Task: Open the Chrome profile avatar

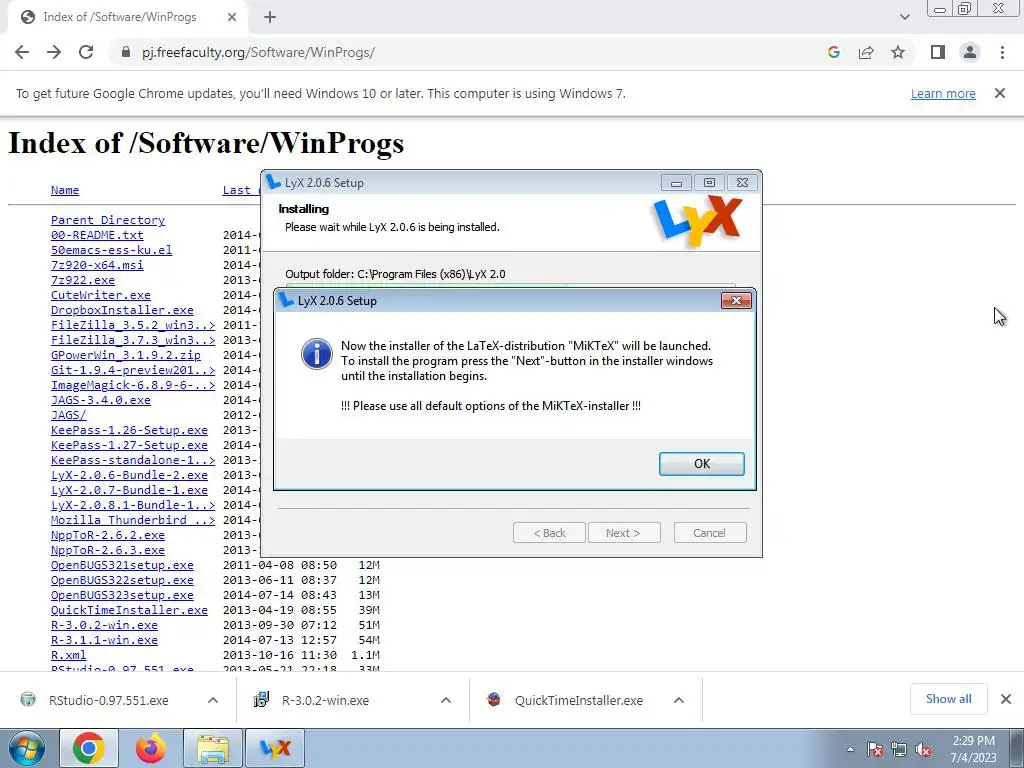Action: click(970, 52)
